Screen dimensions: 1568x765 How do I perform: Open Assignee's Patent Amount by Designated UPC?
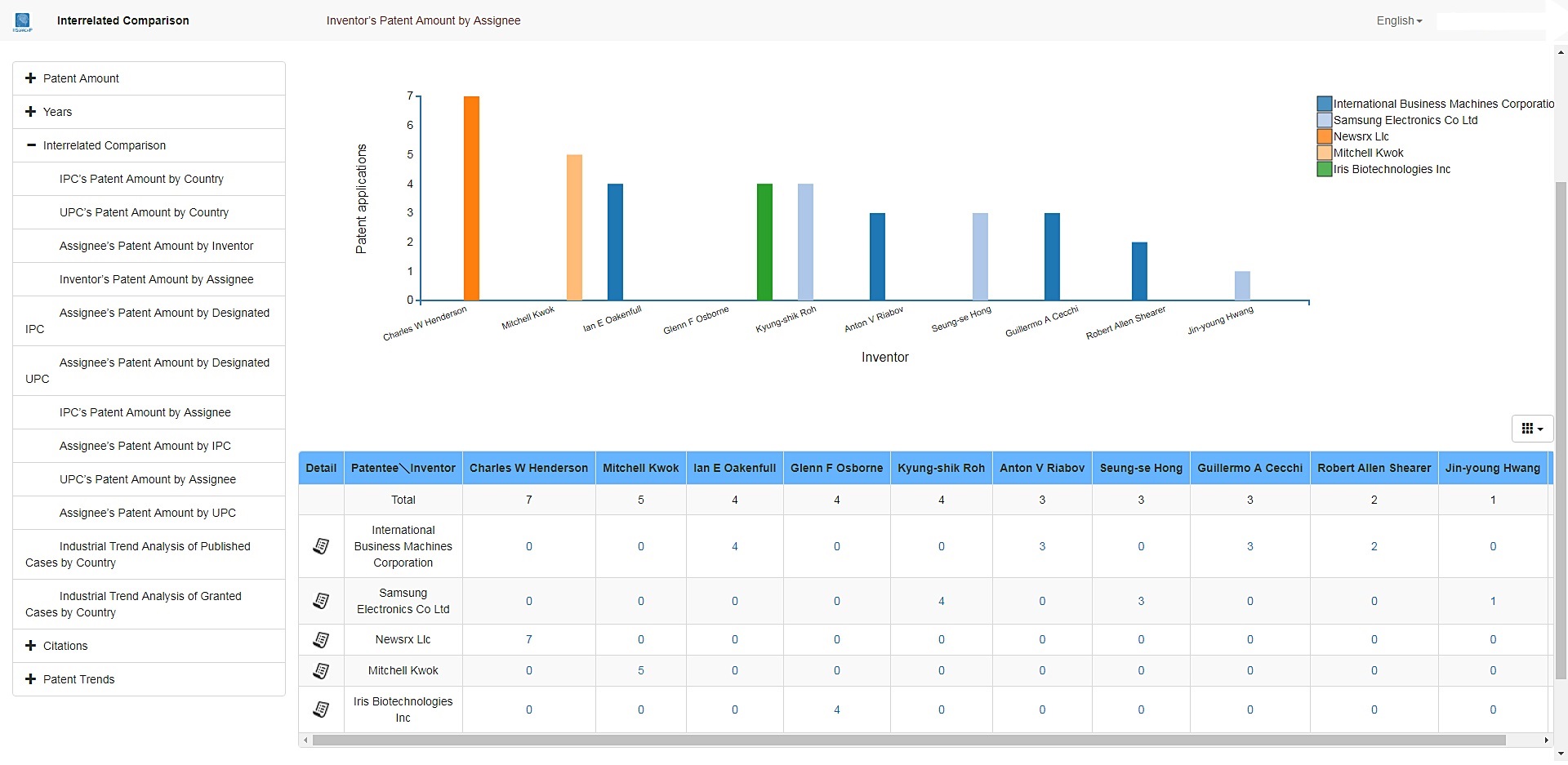tap(149, 371)
